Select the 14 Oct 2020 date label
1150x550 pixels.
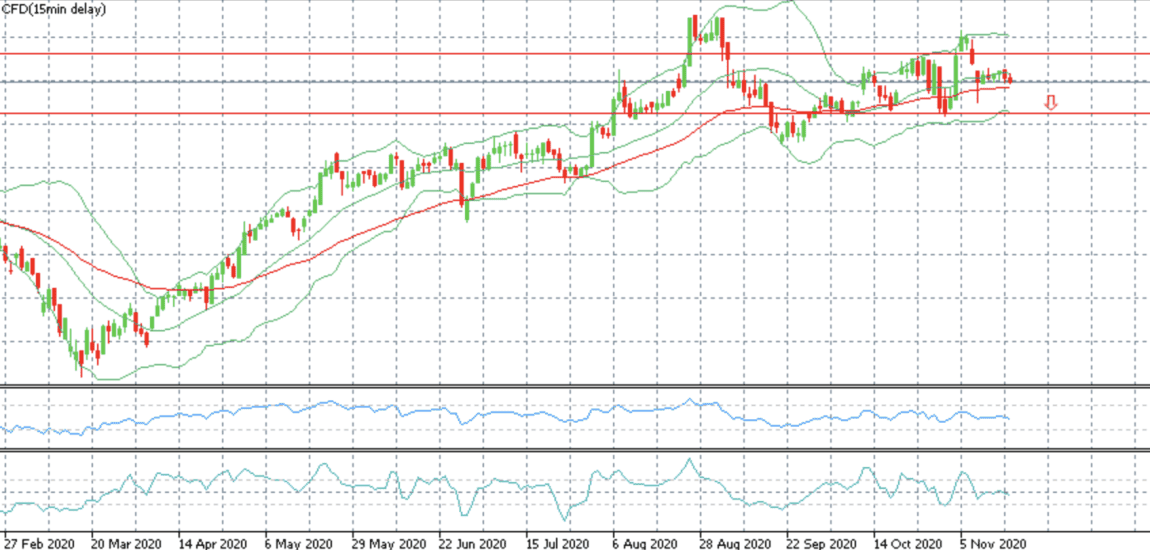[909, 544]
